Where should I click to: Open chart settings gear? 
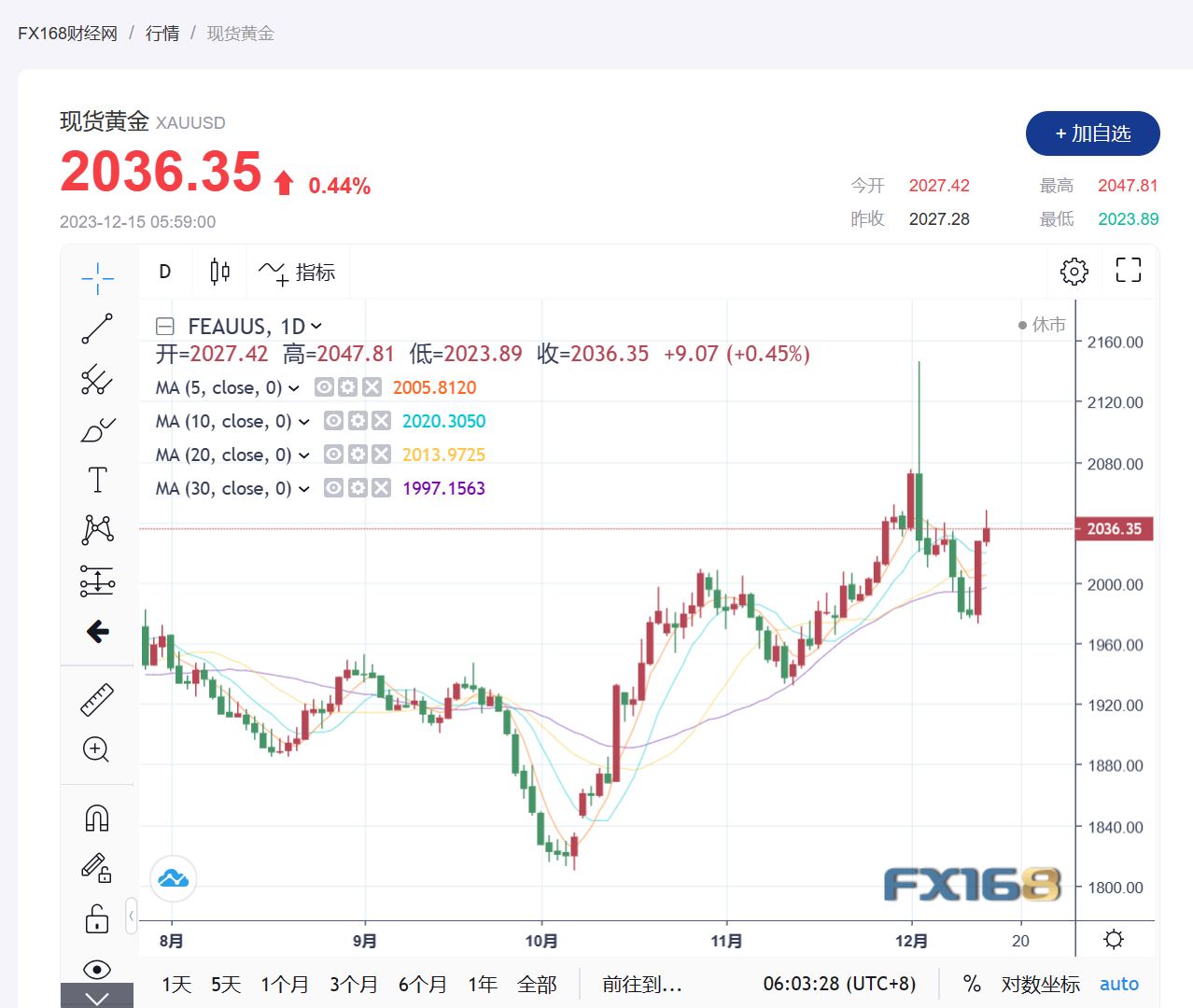tap(1074, 272)
